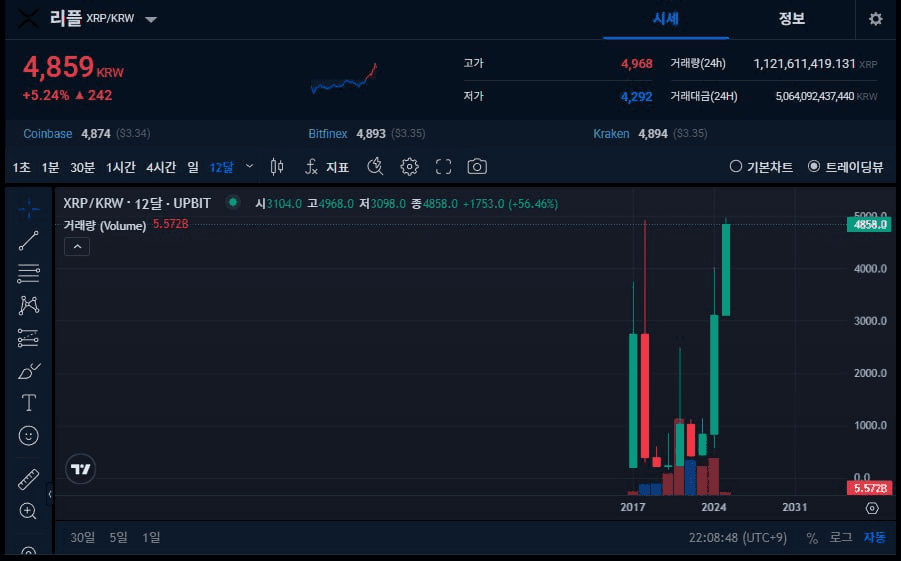Viewport: 901px width, 561px height.
Task: Set date range to 1일
Action: (x=151, y=537)
